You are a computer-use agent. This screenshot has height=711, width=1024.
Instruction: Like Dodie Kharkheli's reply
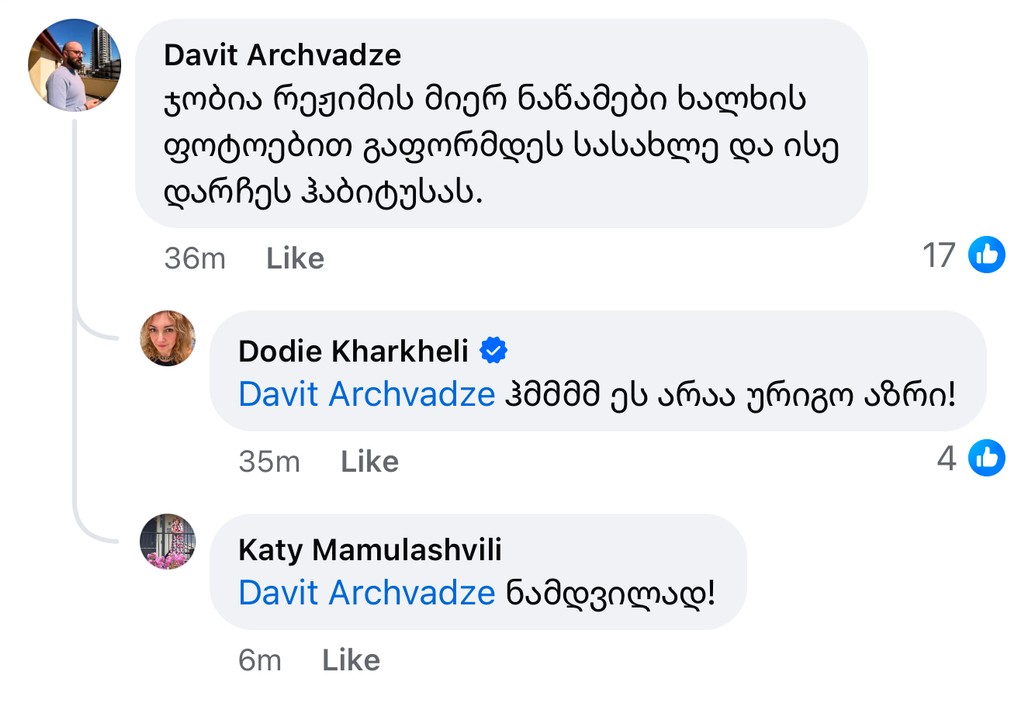[369, 461]
